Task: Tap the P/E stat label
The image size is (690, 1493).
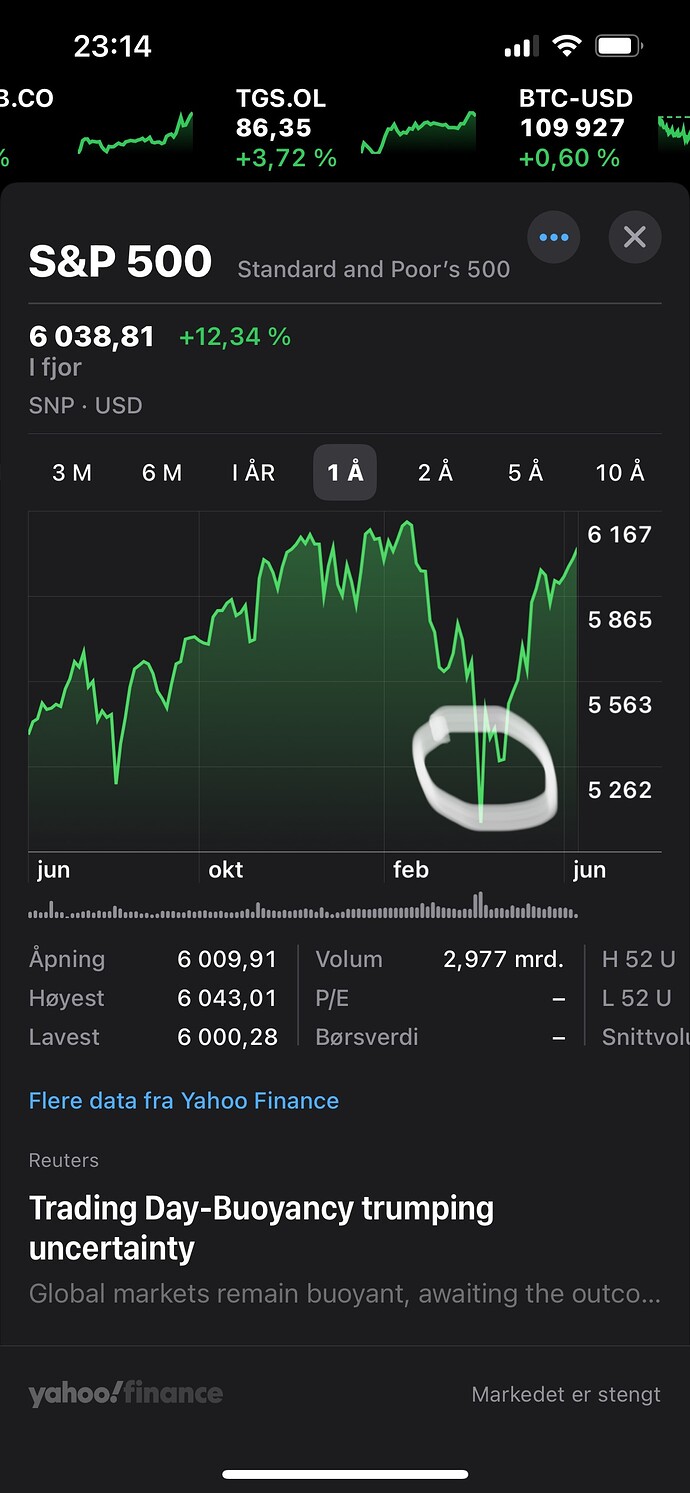Action: tap(332, 998)
